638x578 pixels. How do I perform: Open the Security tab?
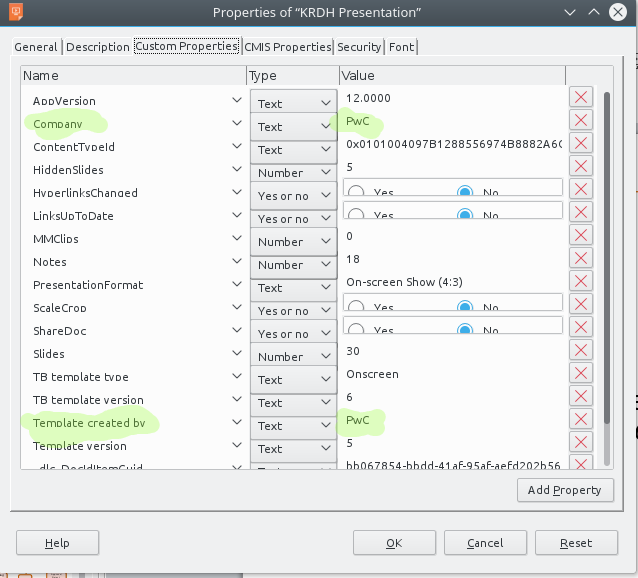[x=359, y=47]
